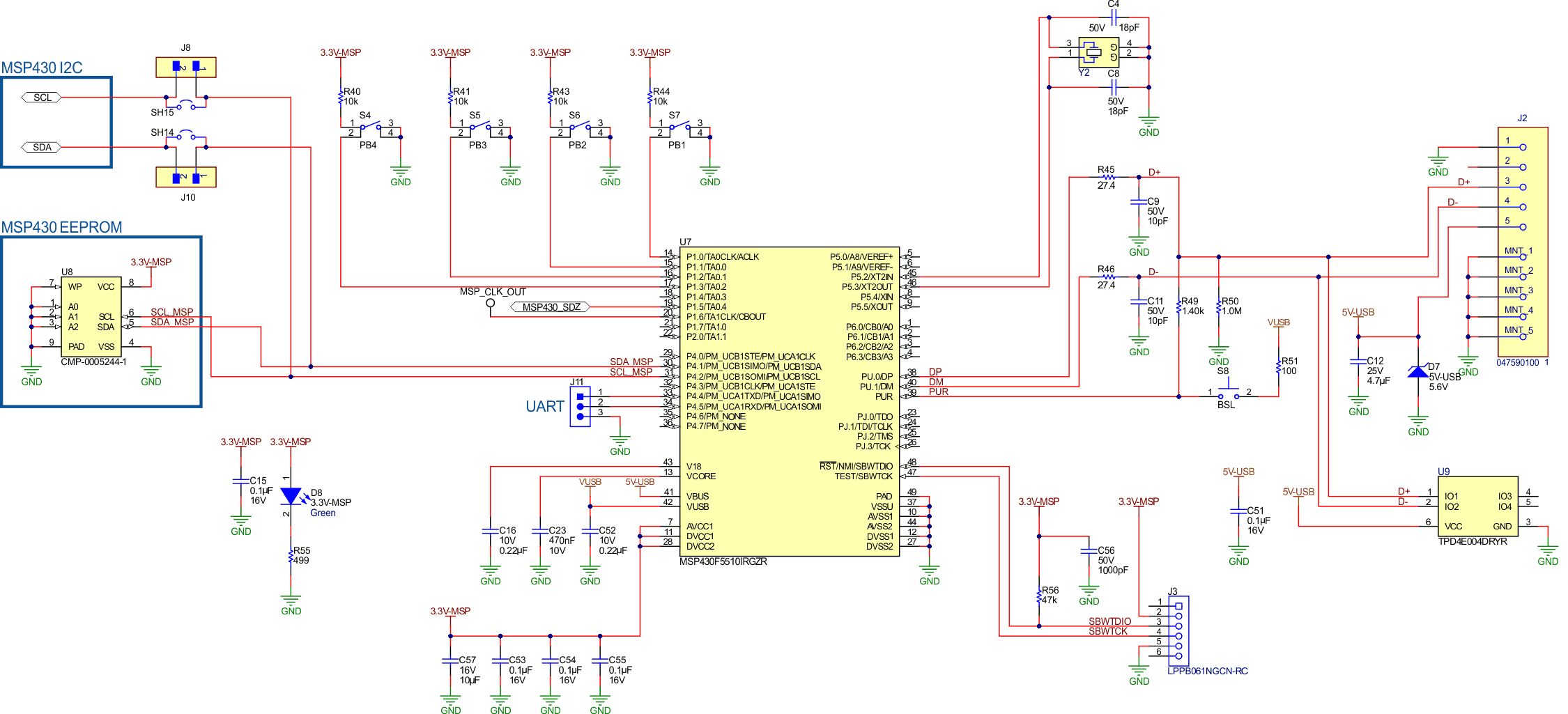Click jumper J8 above SH15

coord(185,67)
